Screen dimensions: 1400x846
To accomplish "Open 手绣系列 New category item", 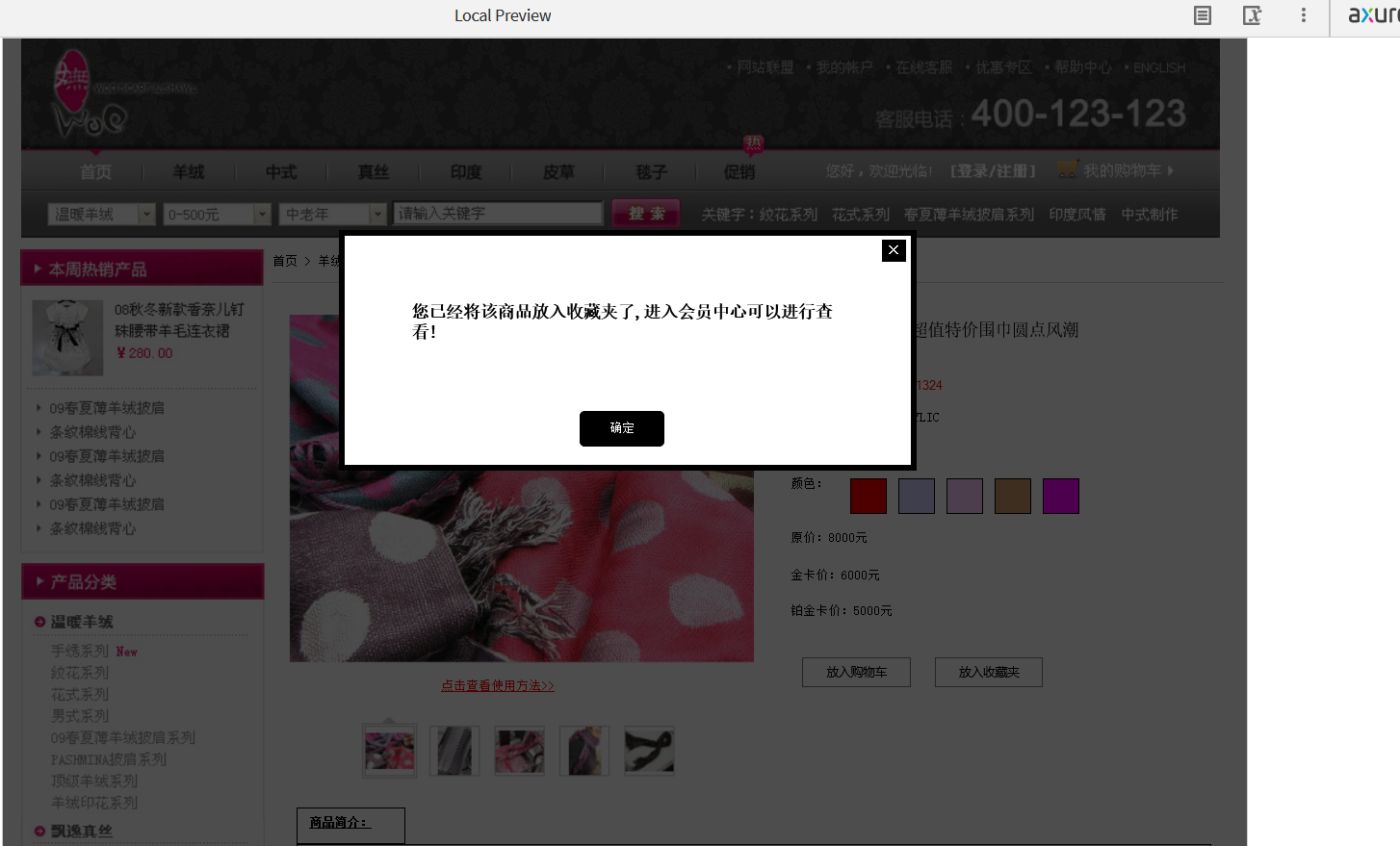I will [x=93, y=652].
